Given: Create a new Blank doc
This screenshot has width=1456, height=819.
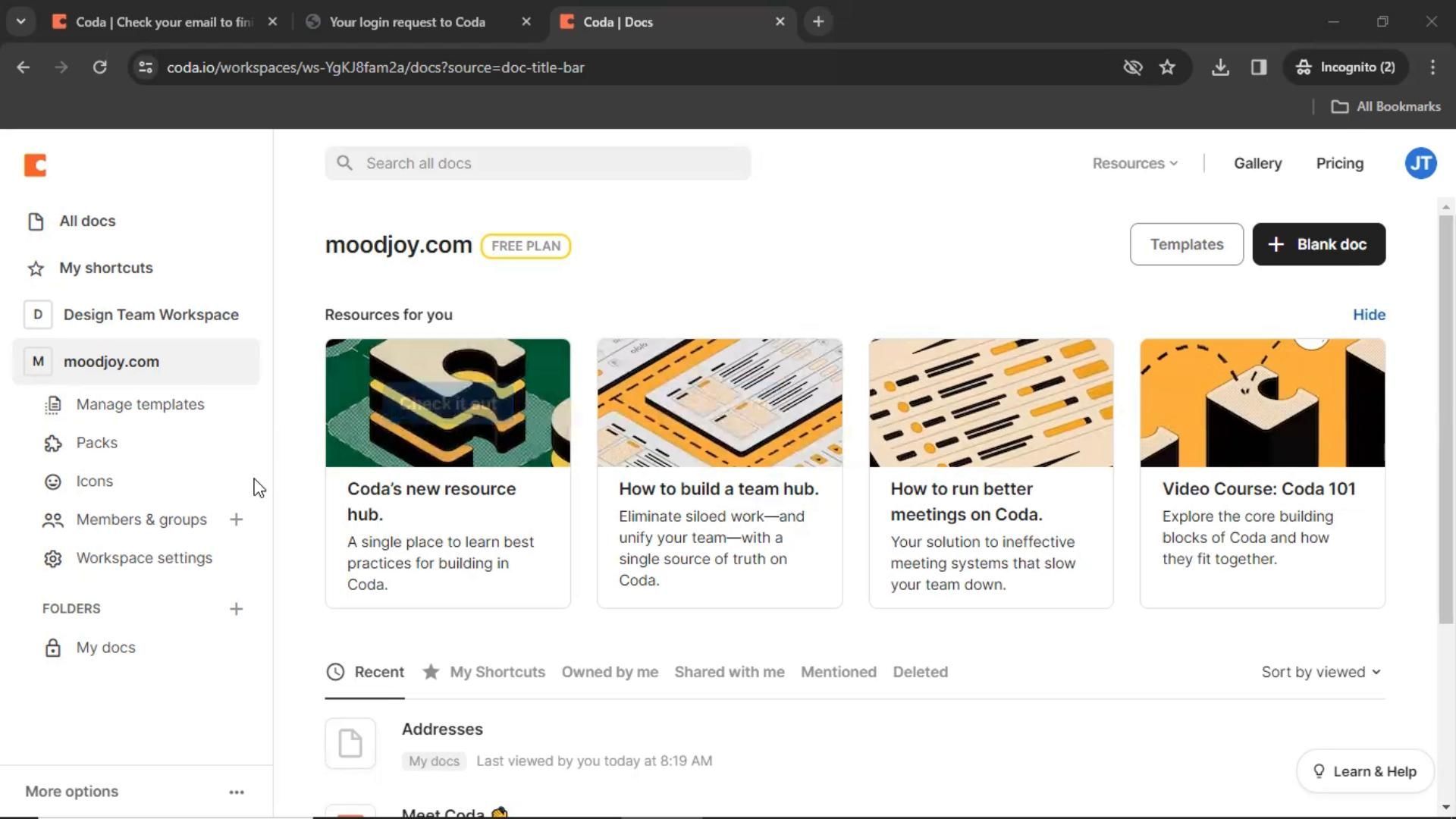Looking at the screenshot, I should click(1318, 244).
